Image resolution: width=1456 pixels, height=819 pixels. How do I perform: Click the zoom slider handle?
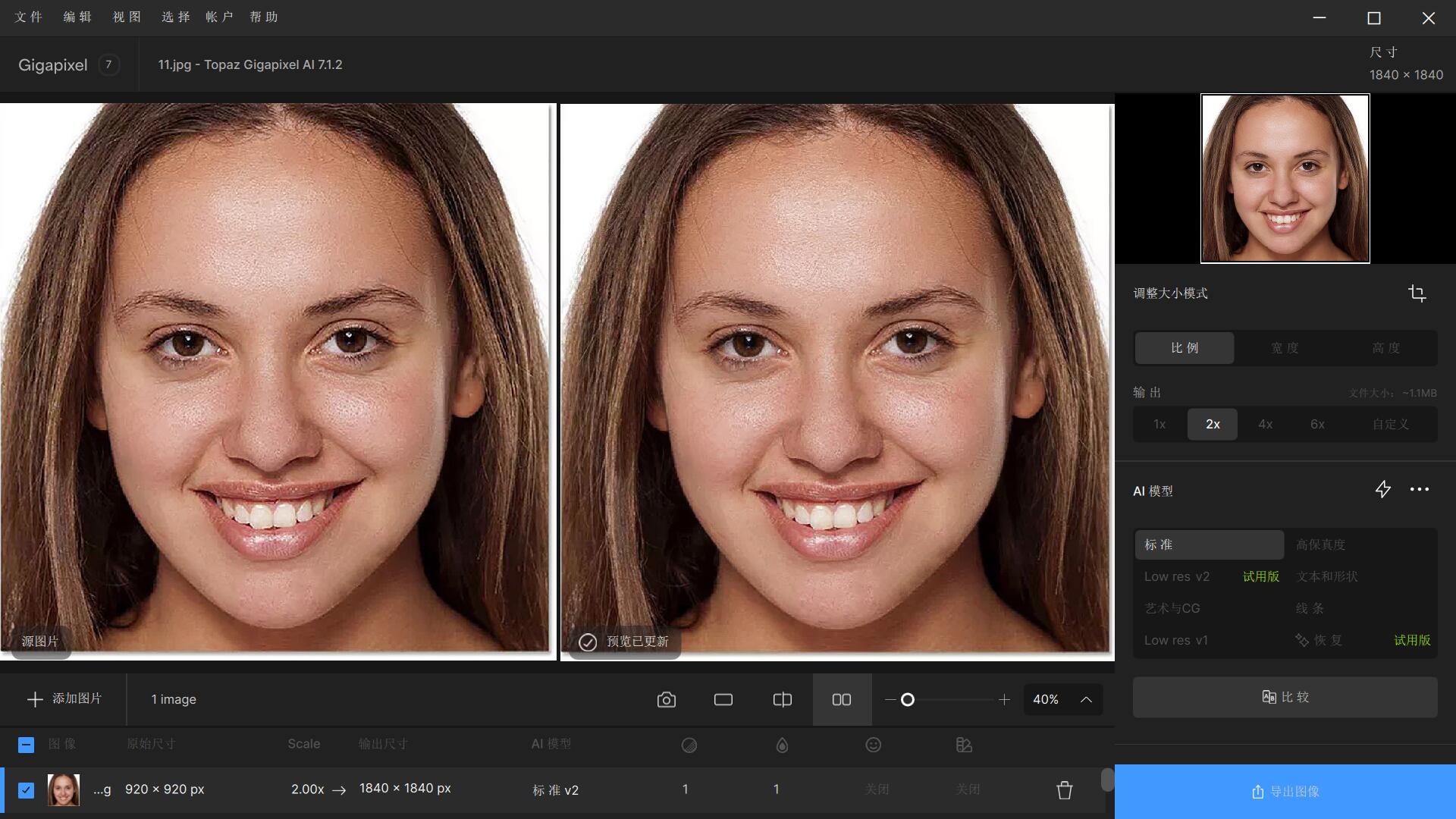[x=908, y=700]
